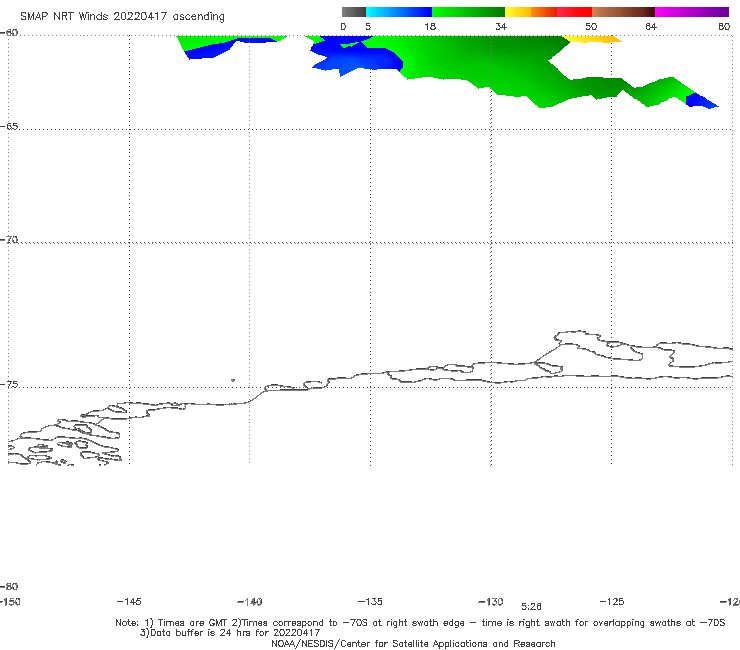Click the small blue patch at swath's right tip
The width and height of the screenshot is (740, 650).
click(x=700, y=101)
